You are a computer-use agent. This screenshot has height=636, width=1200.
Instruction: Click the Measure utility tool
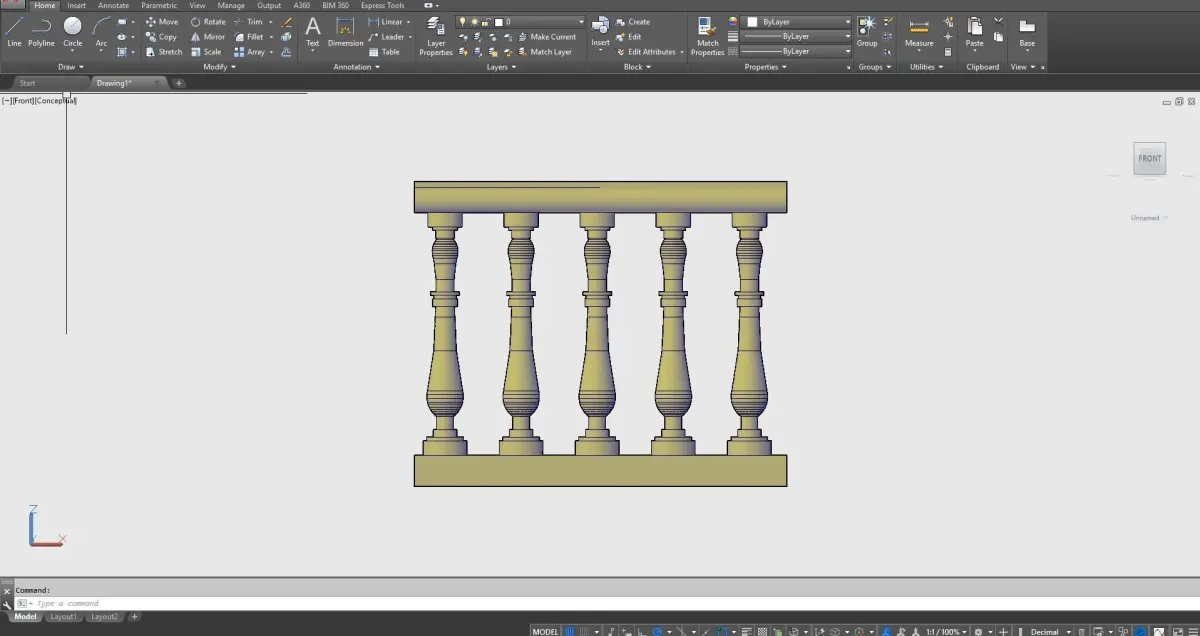tap(919, 32)
